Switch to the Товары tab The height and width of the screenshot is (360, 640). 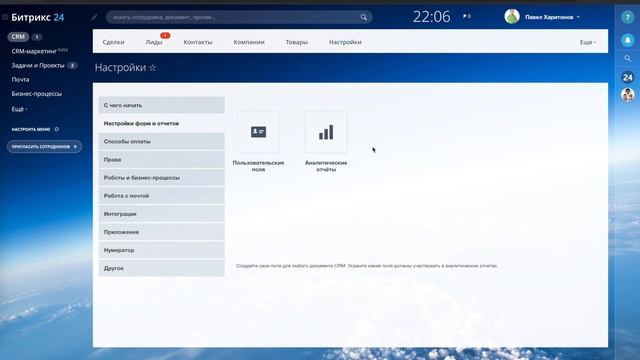tap(297, 42)
